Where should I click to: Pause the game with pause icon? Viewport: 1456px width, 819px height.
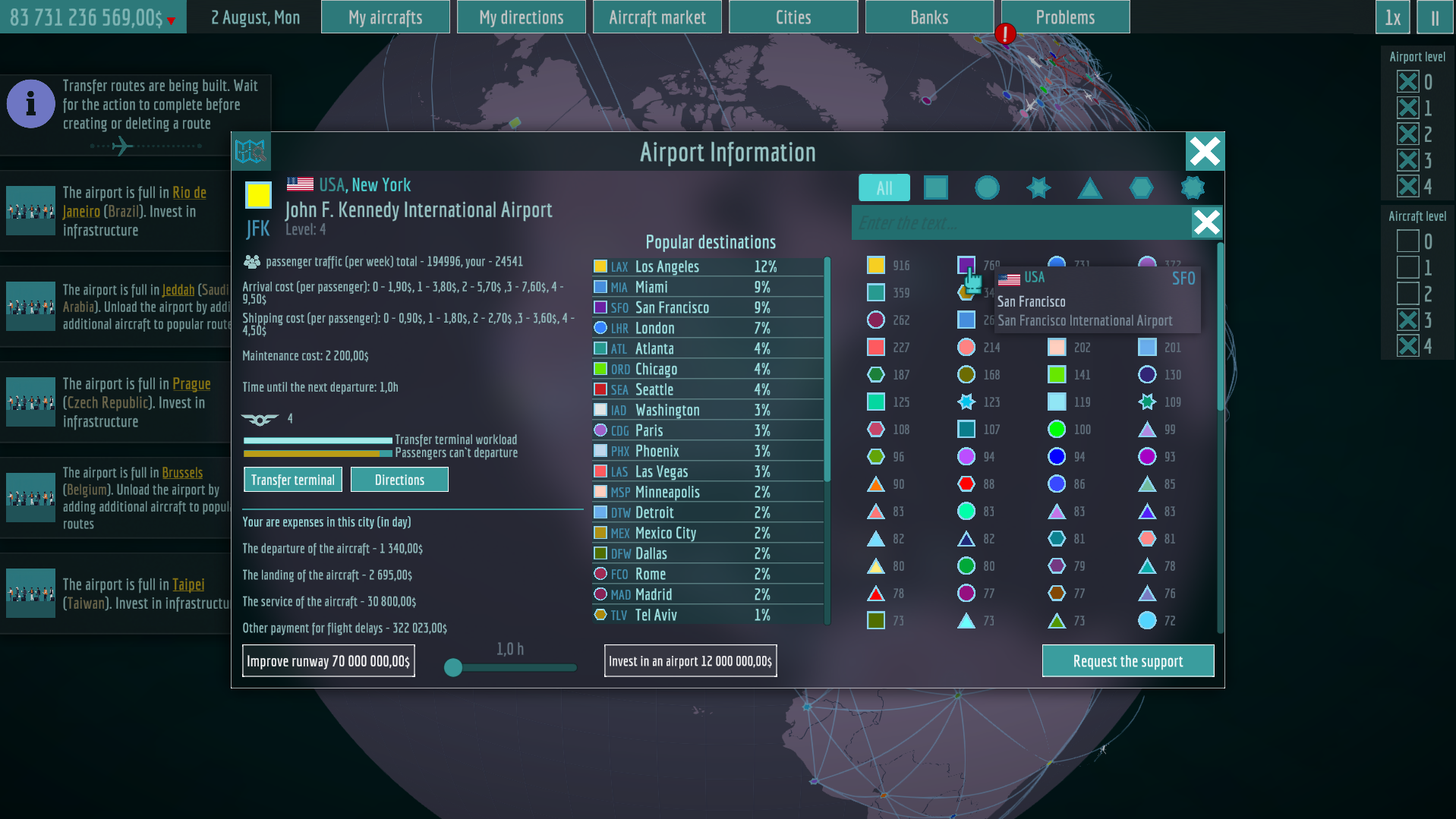pyautogui.click(x=1435, y=17)
